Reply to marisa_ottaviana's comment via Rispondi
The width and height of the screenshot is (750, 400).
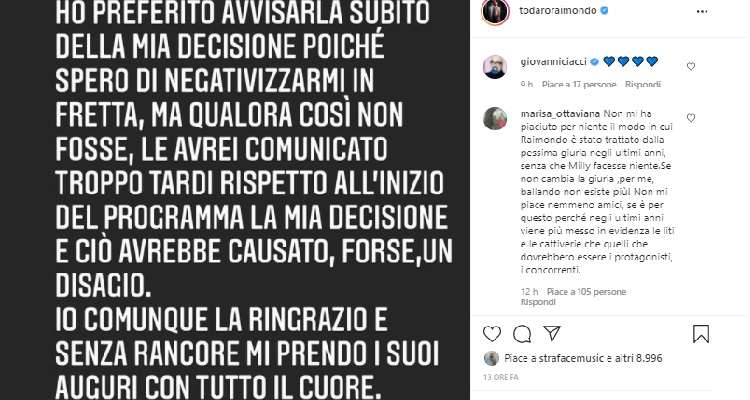[538, 302]
